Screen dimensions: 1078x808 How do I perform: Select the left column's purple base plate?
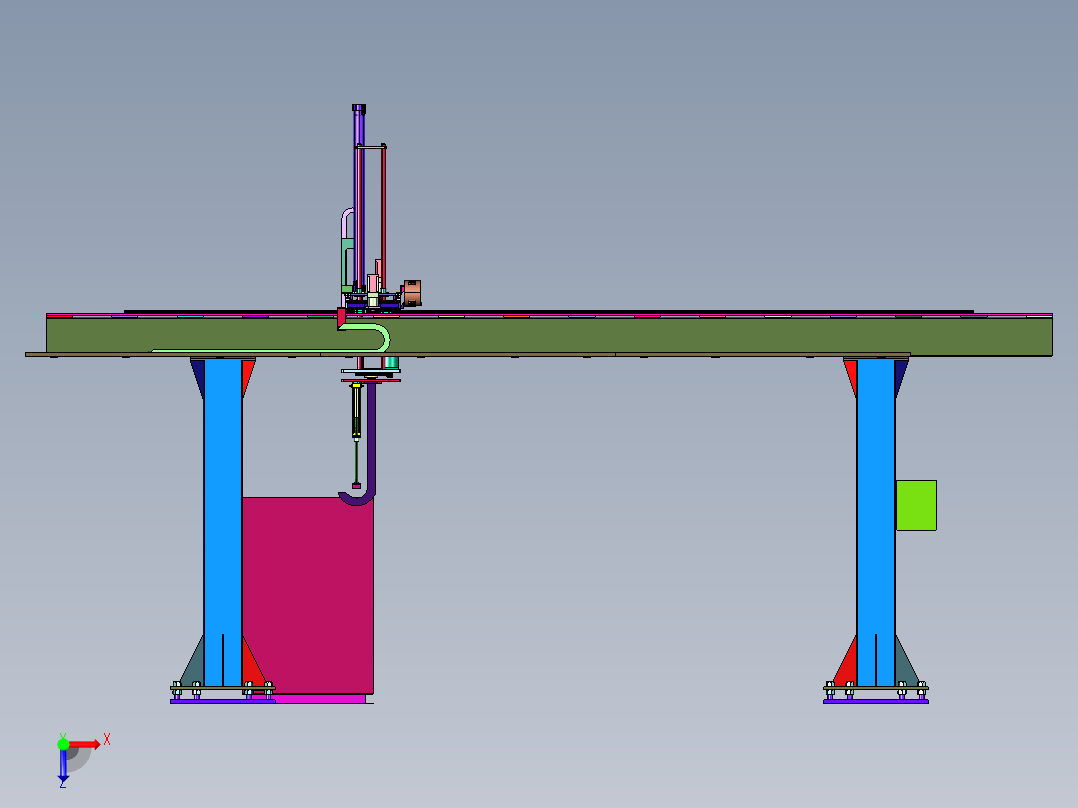(223, 701)
